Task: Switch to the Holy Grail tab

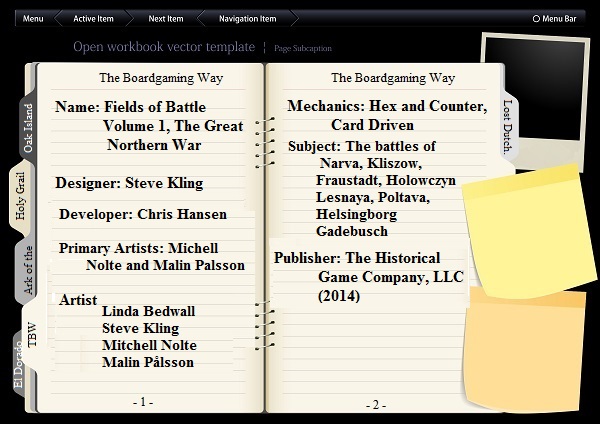Action: coord(21,196)
